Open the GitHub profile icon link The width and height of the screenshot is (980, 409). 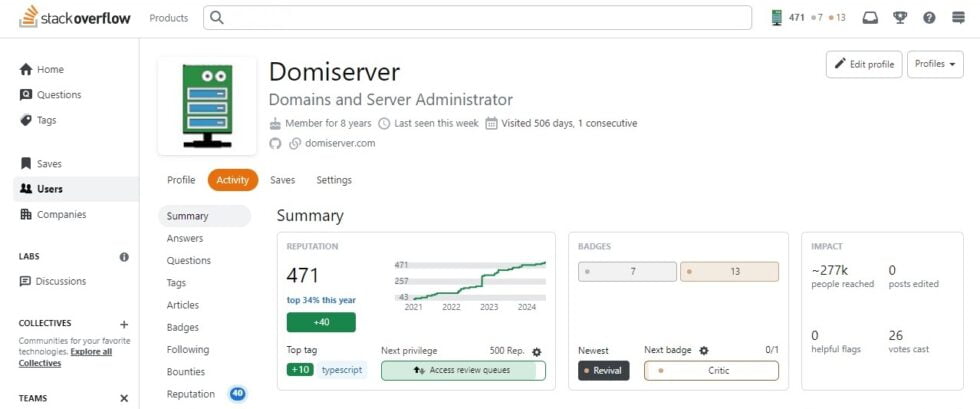pyautogui.click(x=276, y=143)
